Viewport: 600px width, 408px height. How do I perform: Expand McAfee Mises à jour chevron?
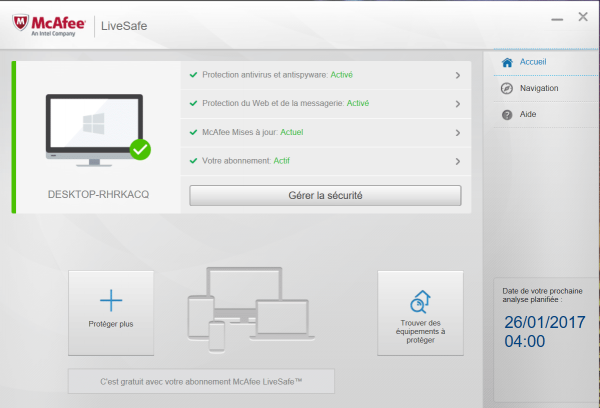tap(458, 133)
